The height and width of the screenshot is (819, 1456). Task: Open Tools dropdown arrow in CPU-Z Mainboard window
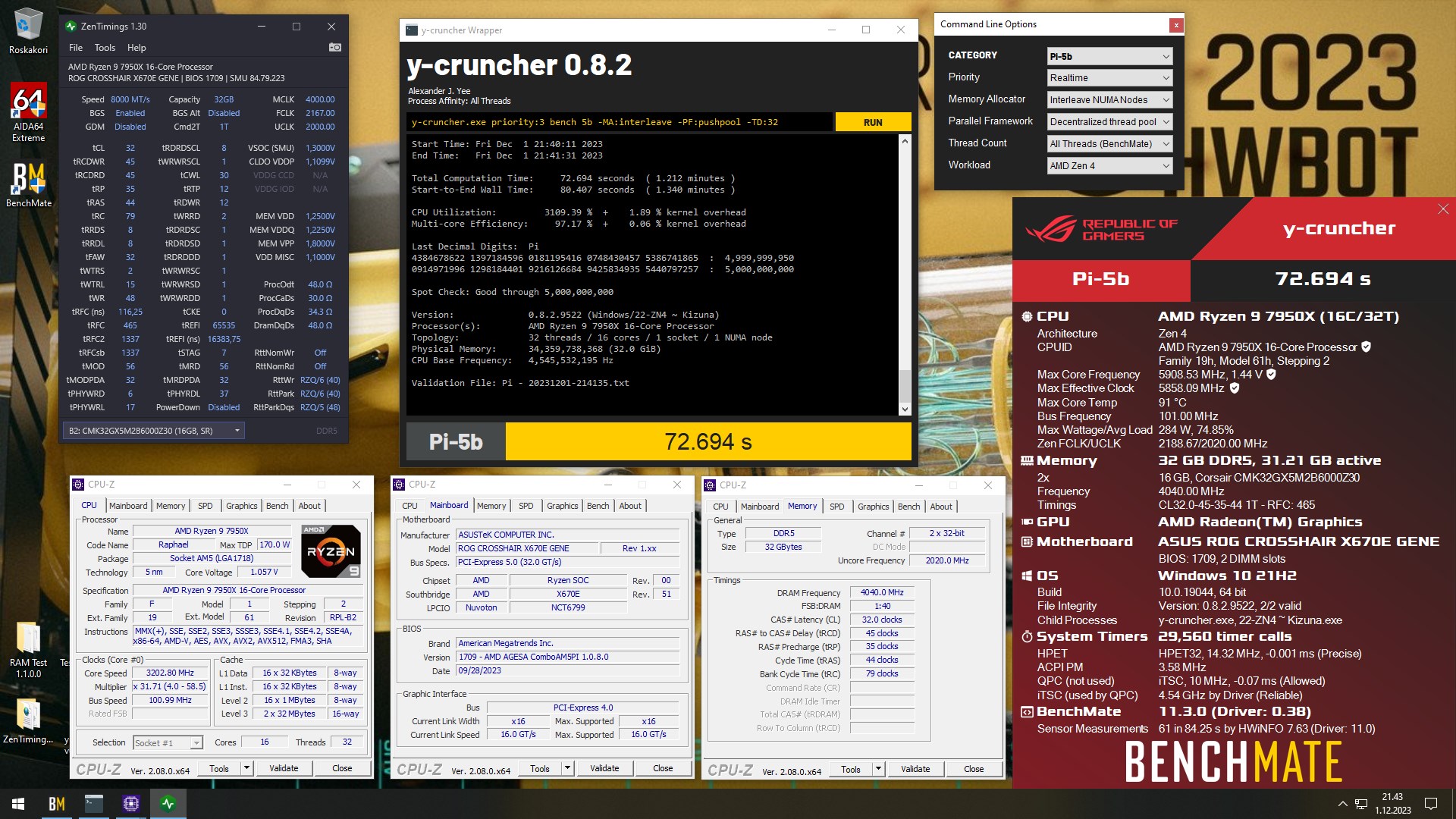tap(567, 768)
